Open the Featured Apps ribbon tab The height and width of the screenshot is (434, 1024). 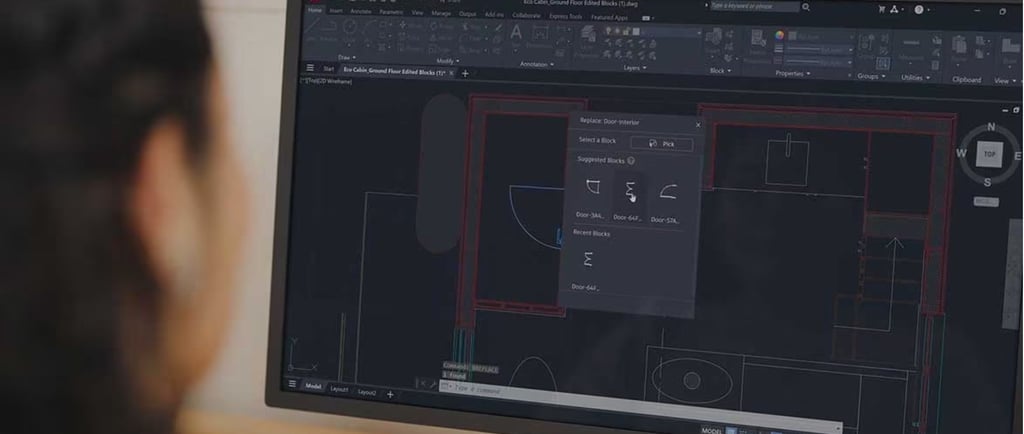pyautogui.click(x=609, y=17)
